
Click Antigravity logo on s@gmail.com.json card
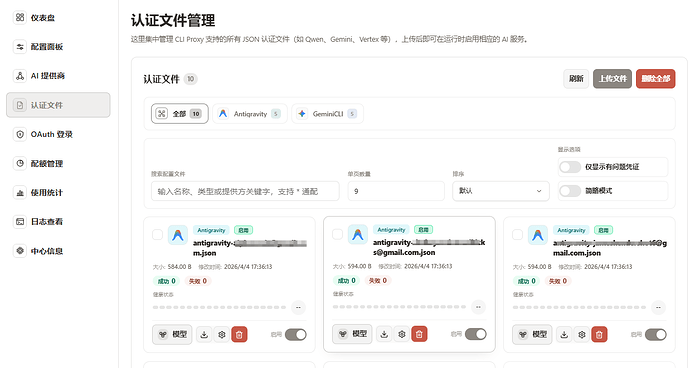(358, 235)
